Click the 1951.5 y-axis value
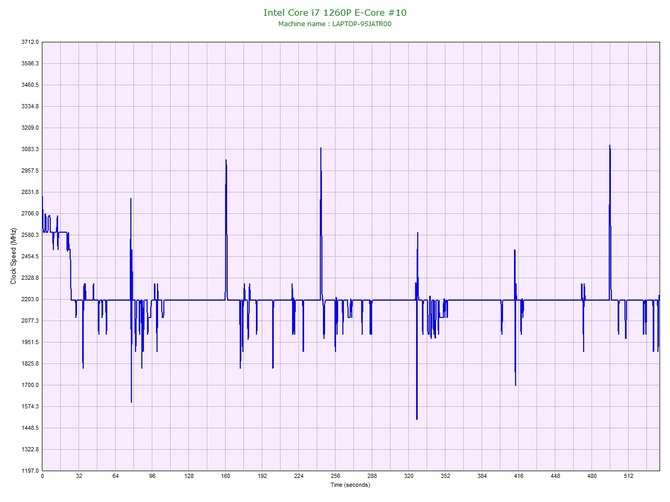This screenshot has height=502, width=670. click(30, 342)
